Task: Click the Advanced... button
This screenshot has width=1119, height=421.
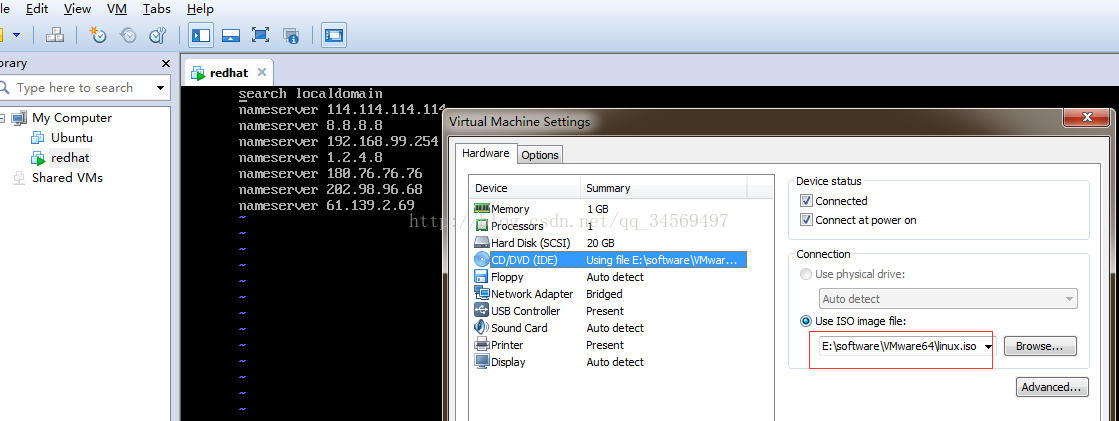Action: click(1052, 387)
